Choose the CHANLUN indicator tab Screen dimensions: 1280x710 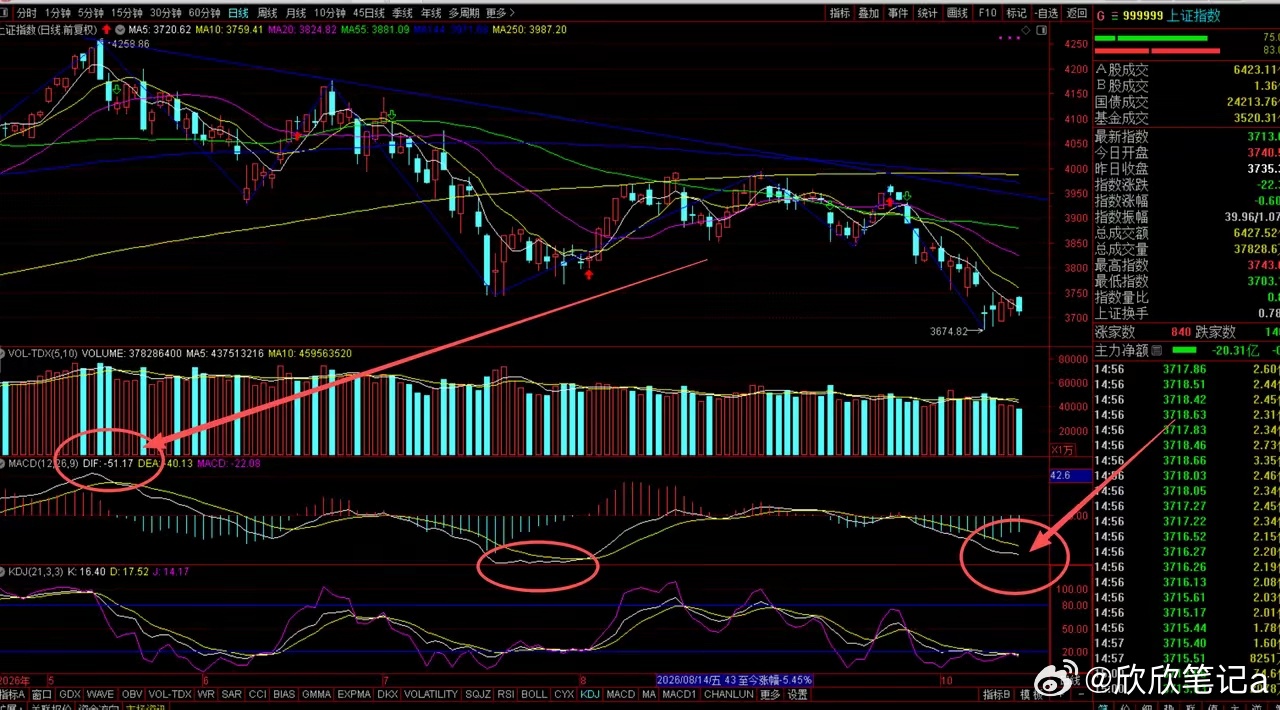tap(728, 694)
